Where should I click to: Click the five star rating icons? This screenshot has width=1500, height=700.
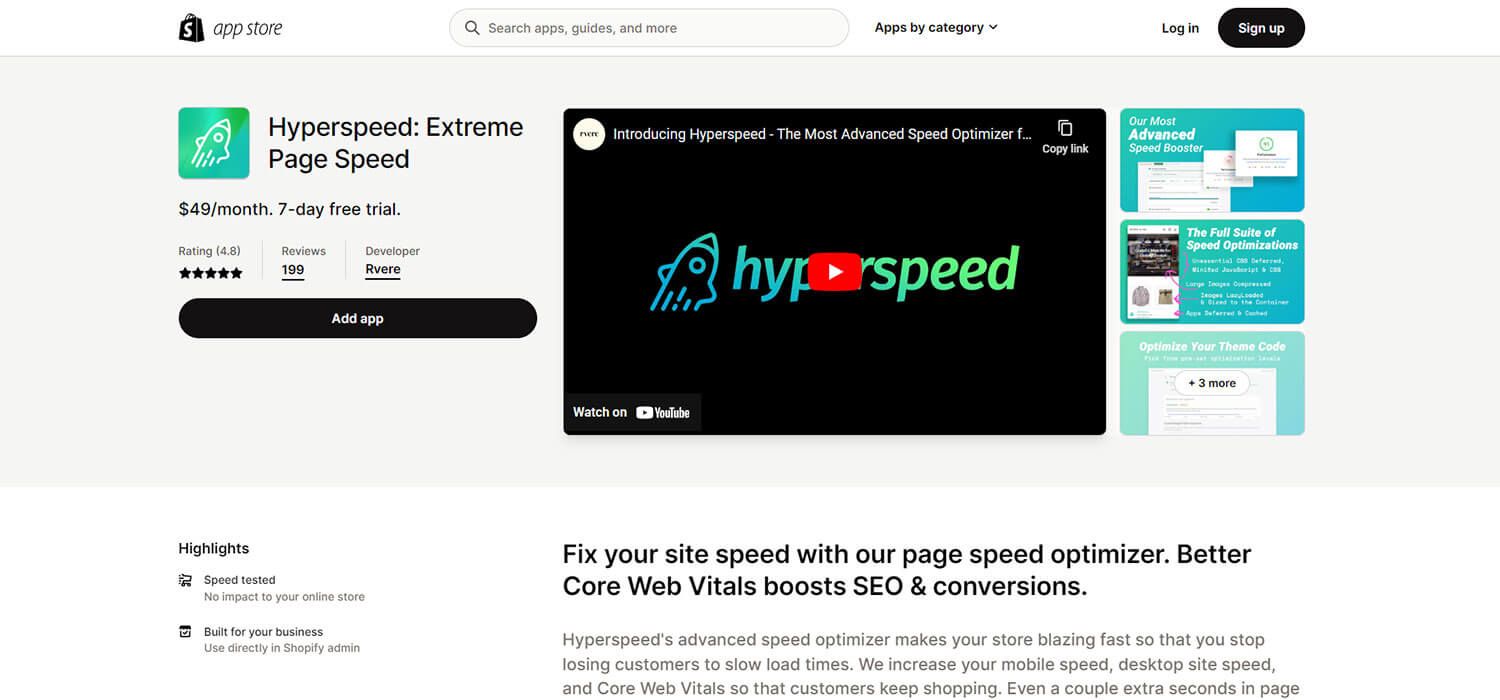pyautogui.click(x=211, y=273)
